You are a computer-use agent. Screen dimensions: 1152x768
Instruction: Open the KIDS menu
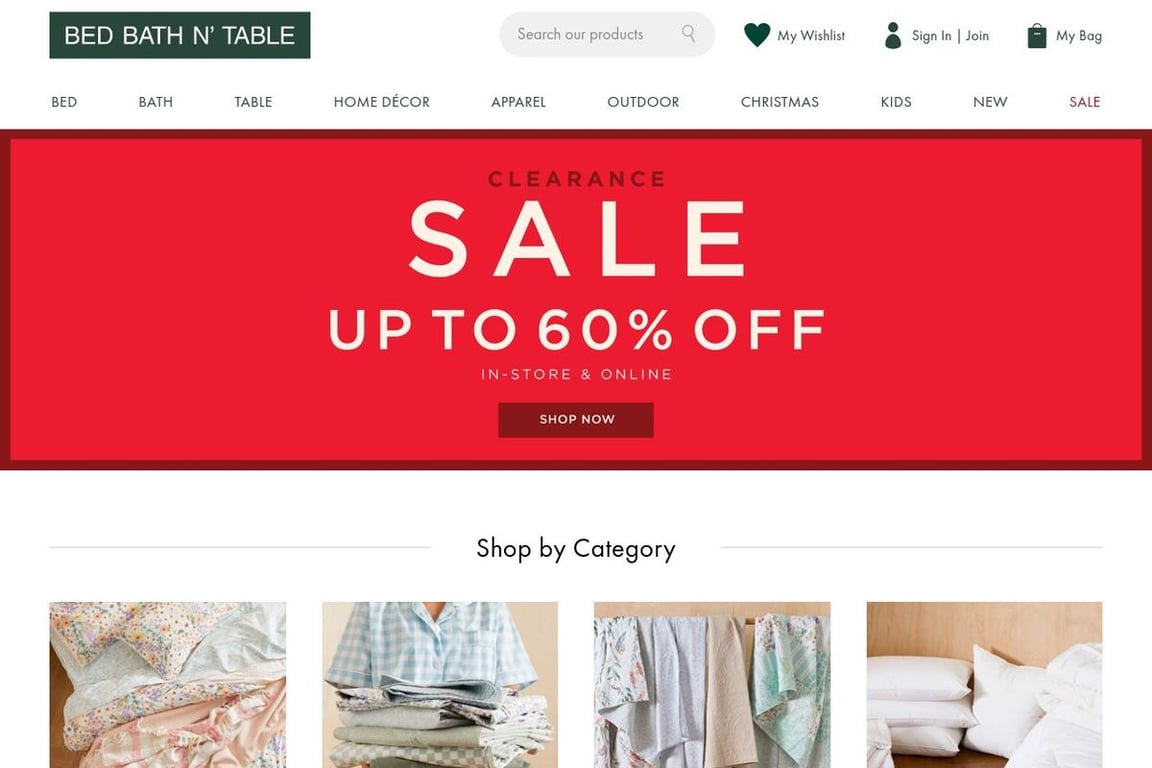[x=896, y=102]
